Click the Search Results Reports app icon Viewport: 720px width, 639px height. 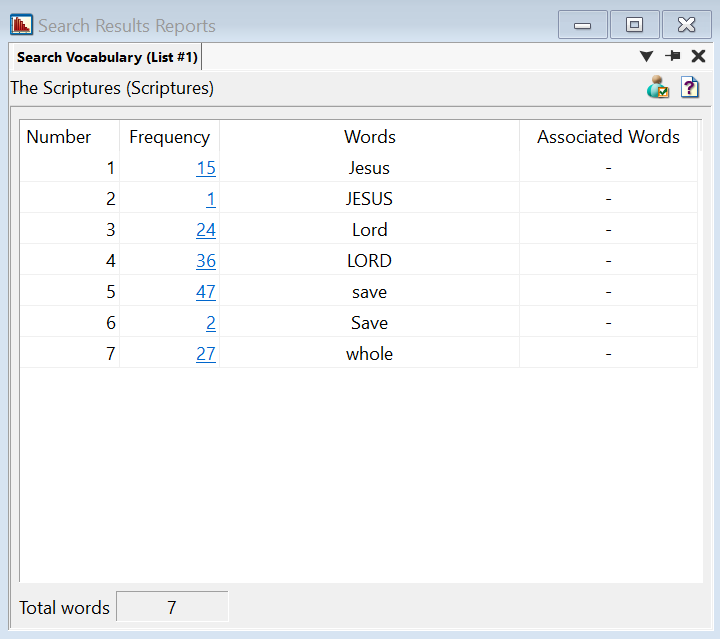pyautogui.click(x=21, y=25)
